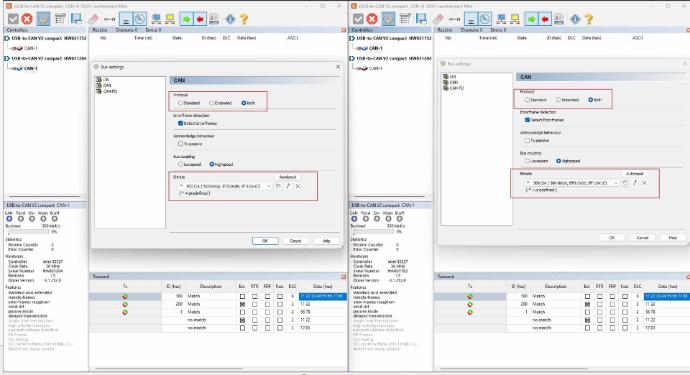Click the yellow question mark help icon in right window
This screenshot has height=375, width=690.
[x=589, y=19]
